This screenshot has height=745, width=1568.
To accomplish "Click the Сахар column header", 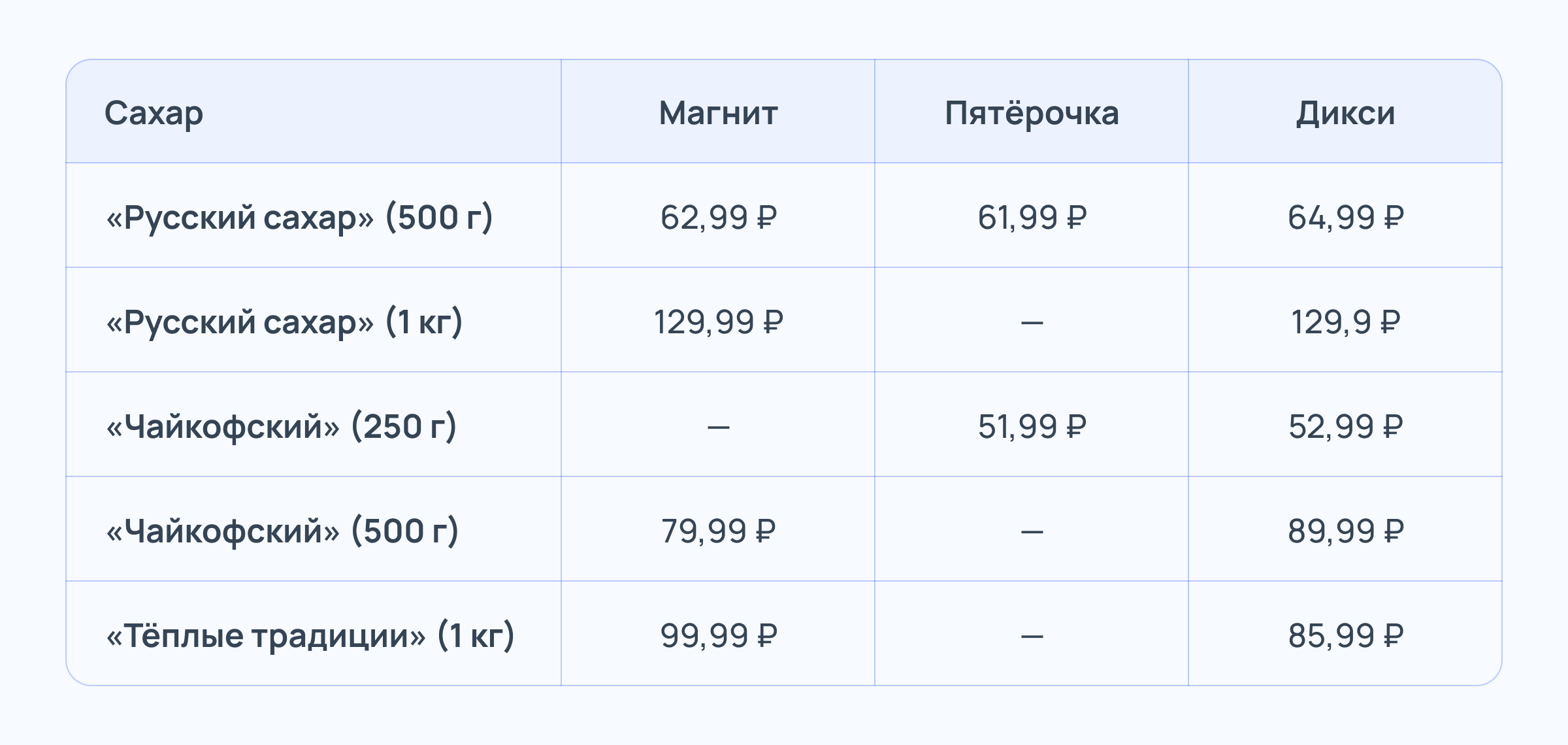I will (x=154, y=113).
